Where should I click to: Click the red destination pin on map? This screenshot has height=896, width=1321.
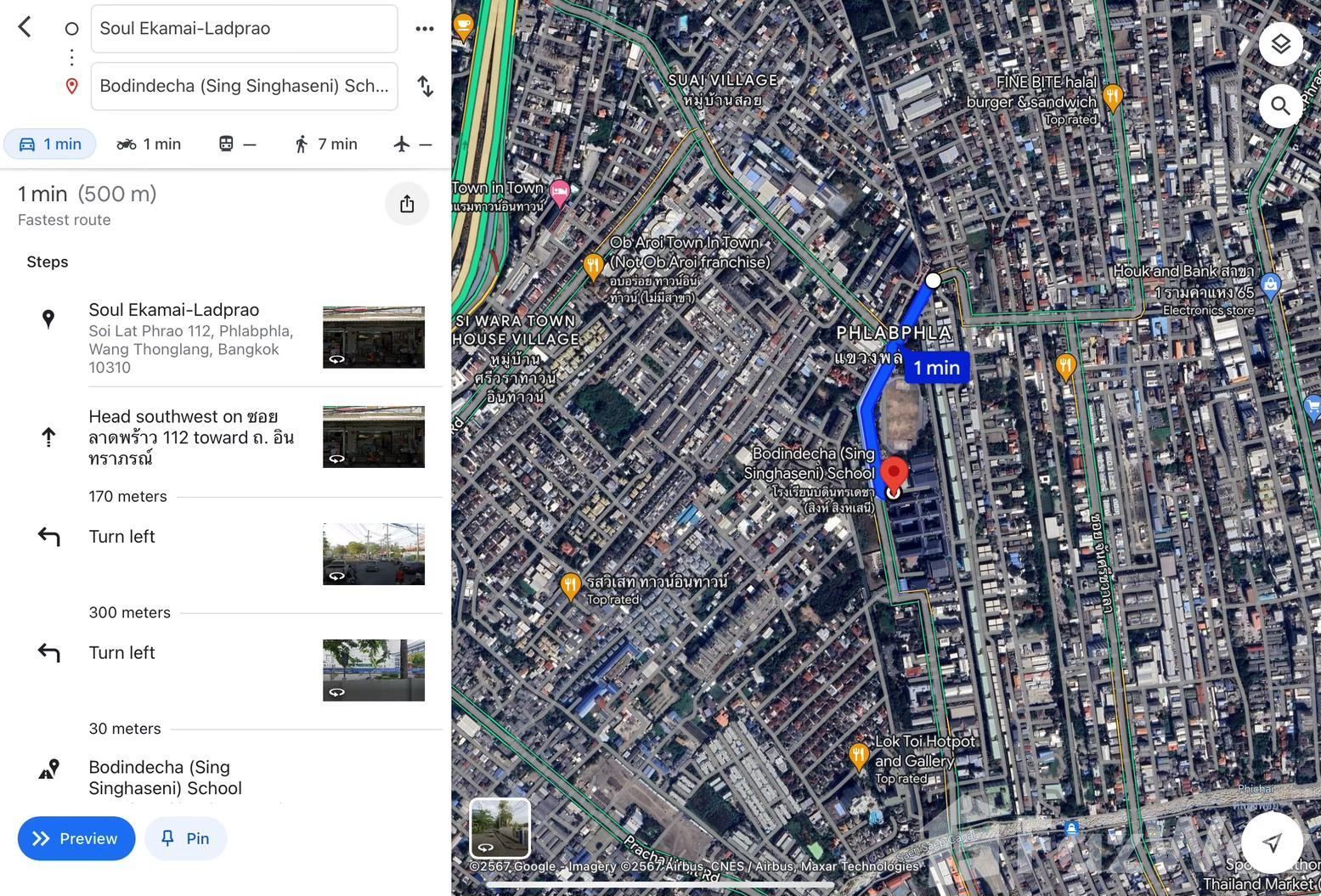point(893,472)
